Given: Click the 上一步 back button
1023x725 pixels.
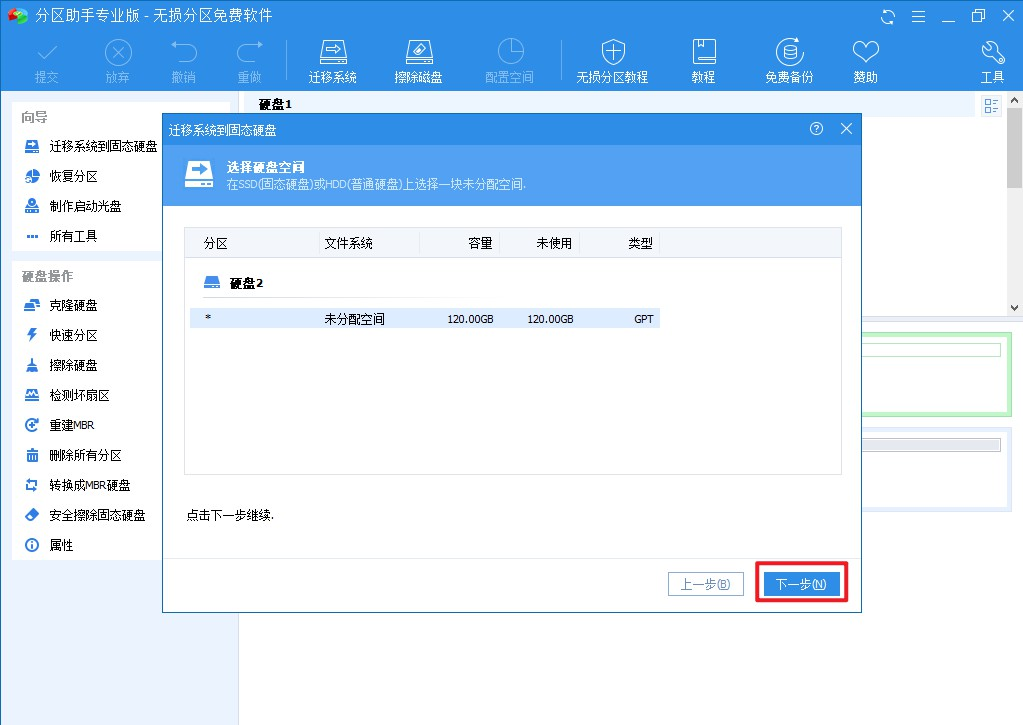Looking at the screenshot, I should 706,586.
